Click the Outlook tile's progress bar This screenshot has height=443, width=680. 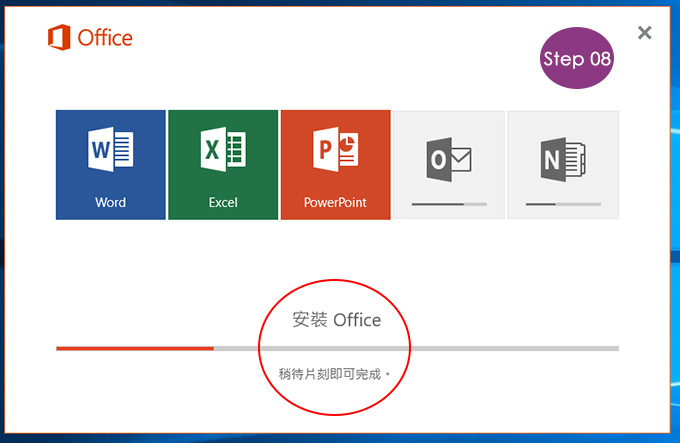click(449, 204)
